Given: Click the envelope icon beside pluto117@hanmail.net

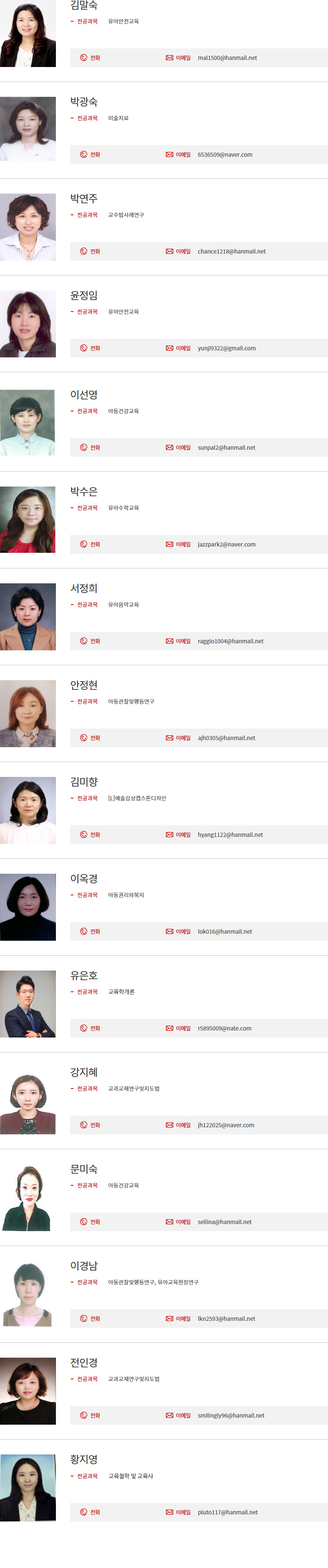Looking at the screenshot, I should pos(170,1512).
